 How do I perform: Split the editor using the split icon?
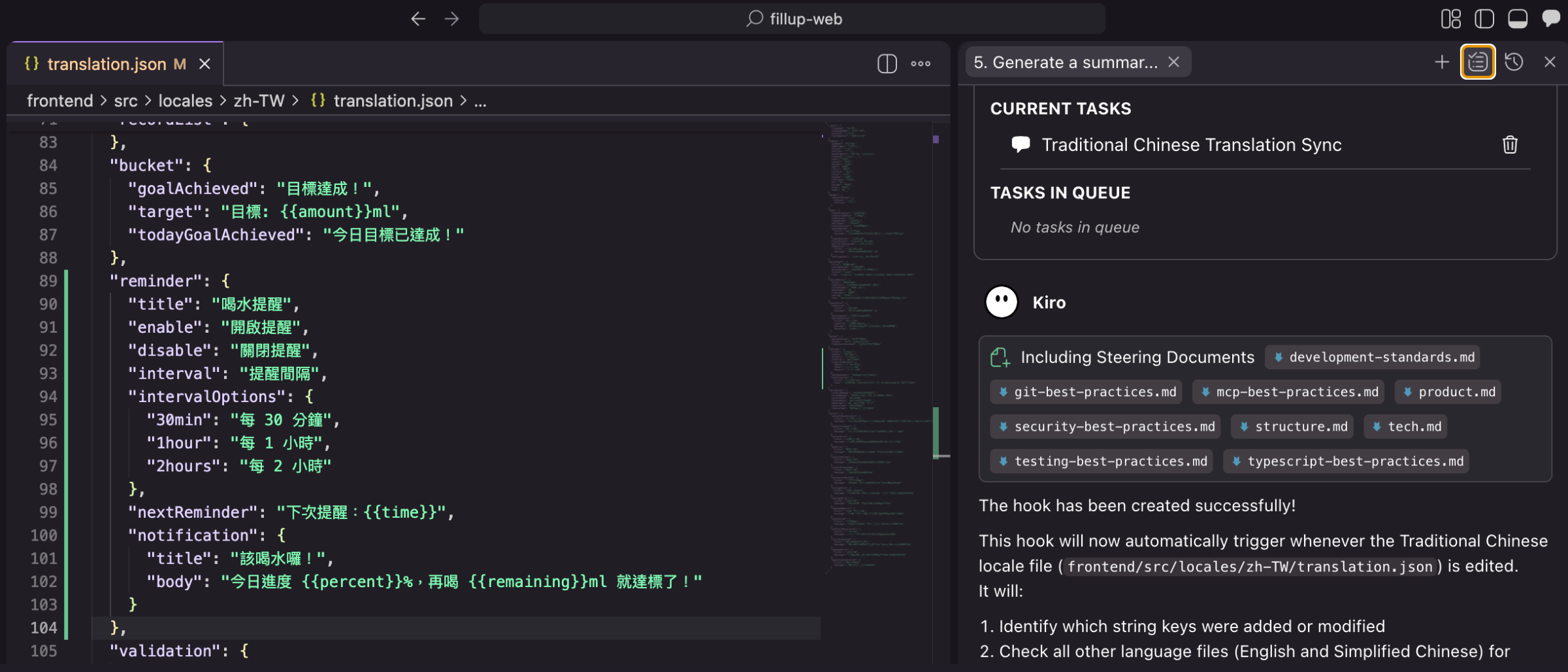click(886, 63)
